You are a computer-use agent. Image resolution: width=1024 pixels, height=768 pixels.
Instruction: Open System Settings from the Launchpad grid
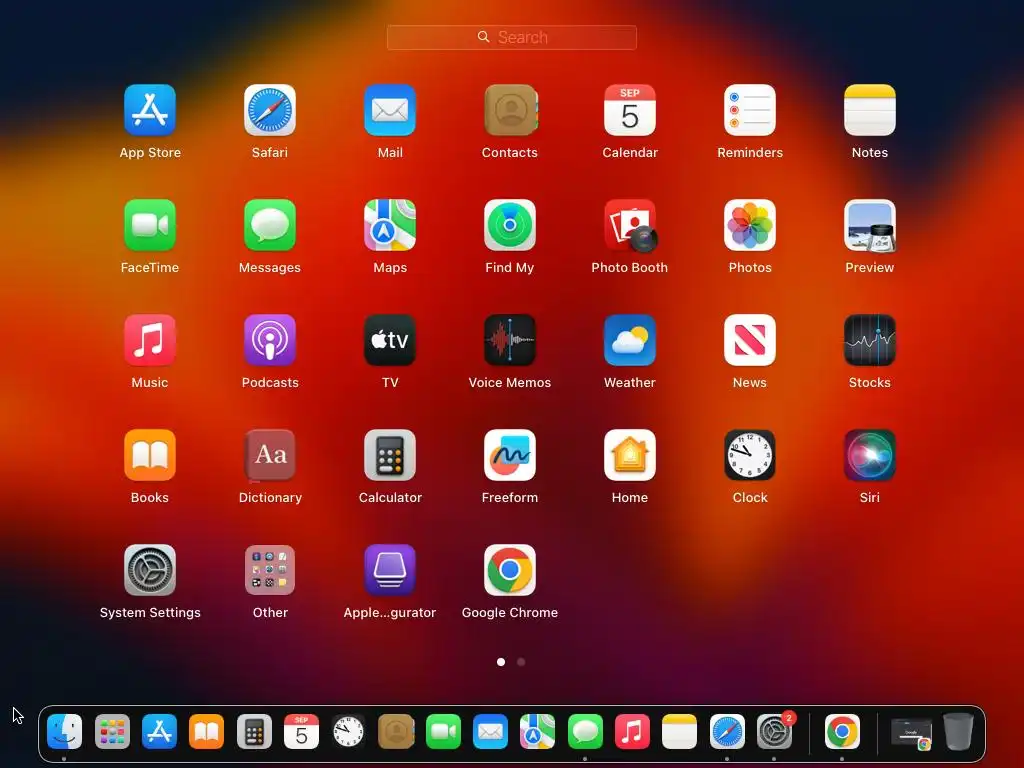150,569
